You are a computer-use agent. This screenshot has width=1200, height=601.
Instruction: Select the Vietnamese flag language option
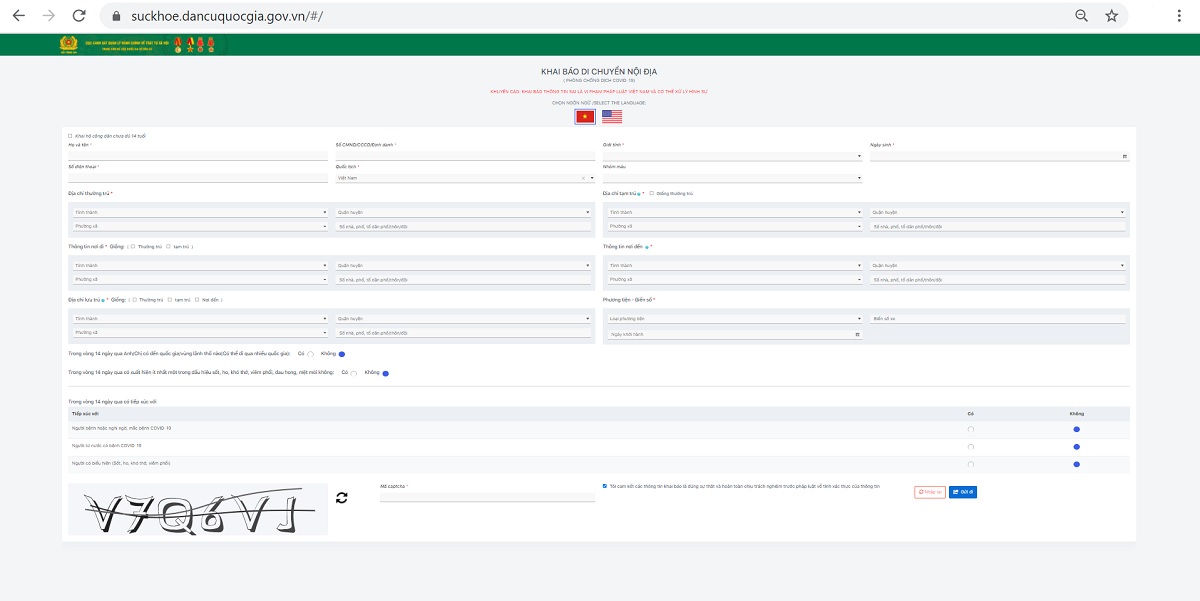coord(585,117)
